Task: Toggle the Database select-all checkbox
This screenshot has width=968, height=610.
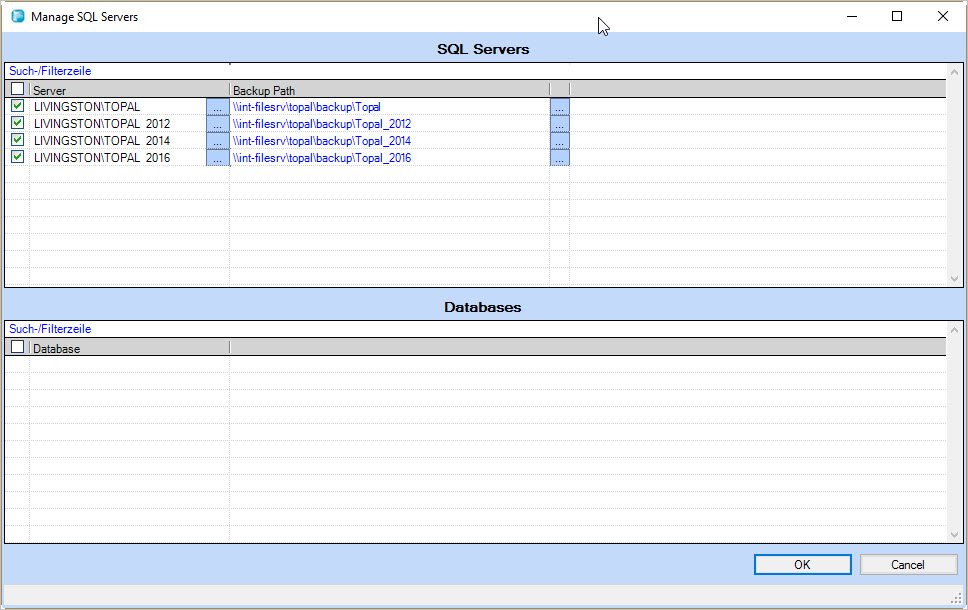Action: coord(17,346)
